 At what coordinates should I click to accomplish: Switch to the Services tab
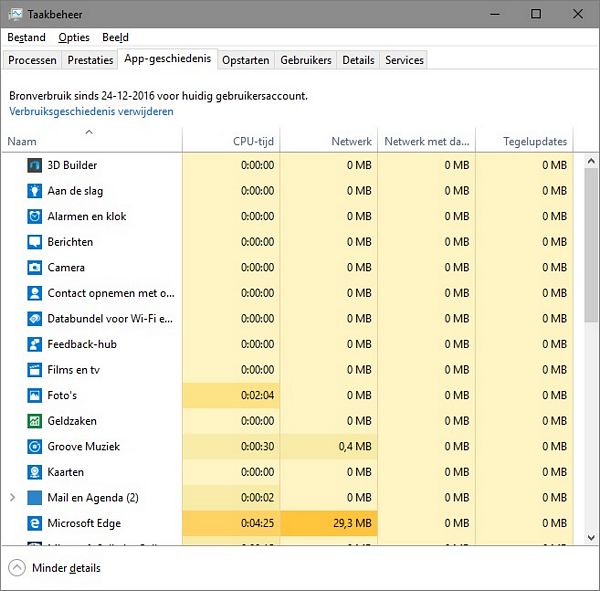(x=404, y=60)
